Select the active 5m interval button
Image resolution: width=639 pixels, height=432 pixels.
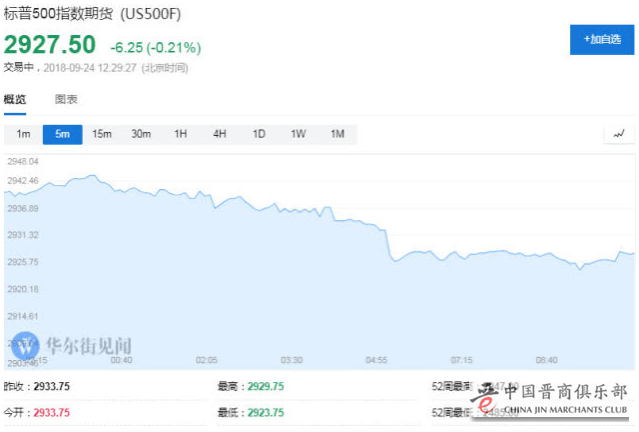click(x=62, y=134)
